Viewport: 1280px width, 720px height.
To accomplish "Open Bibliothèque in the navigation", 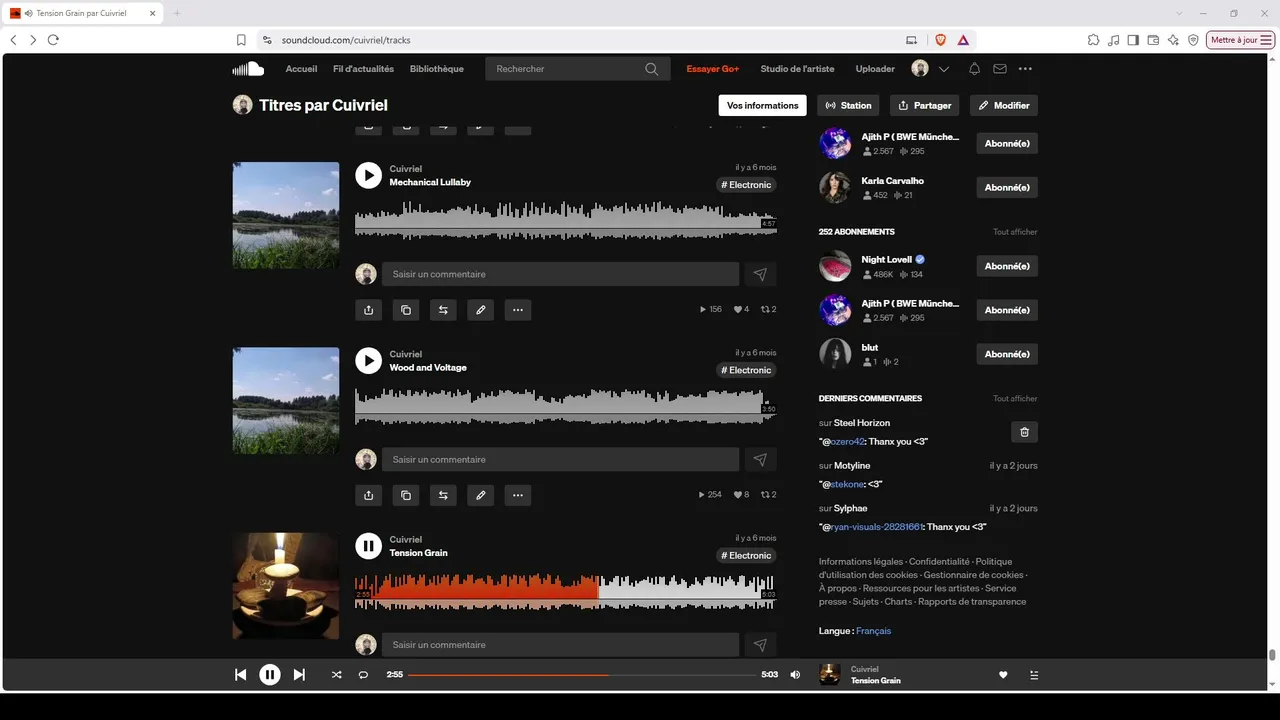I will 437,69.
